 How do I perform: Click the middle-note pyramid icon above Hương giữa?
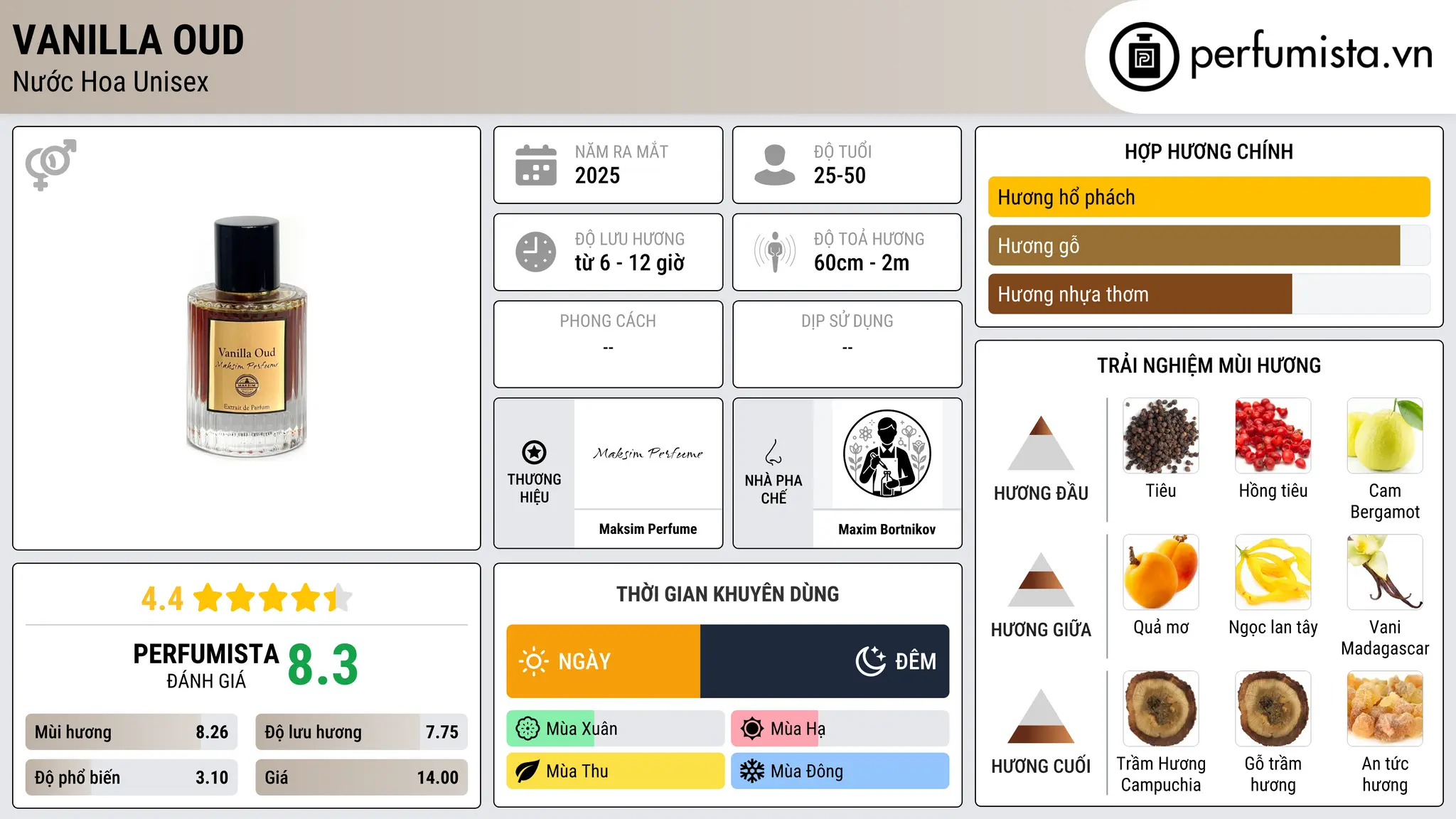[x=1041, y=579]
